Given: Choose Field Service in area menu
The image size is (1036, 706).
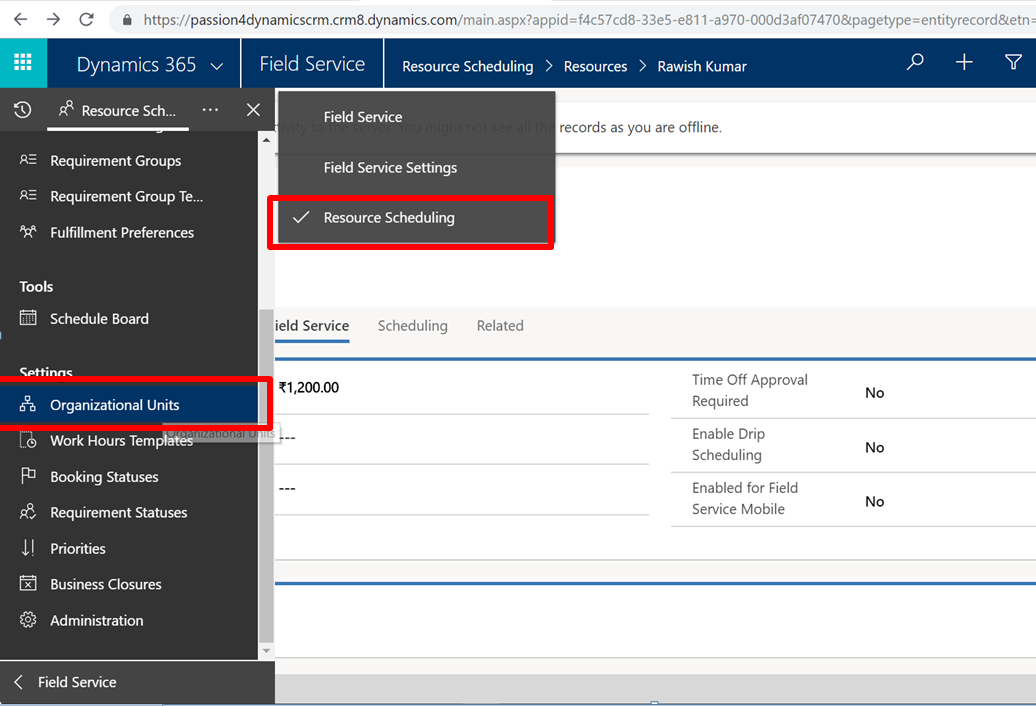Looking at the screenshot, I should (x=363, y=117).
